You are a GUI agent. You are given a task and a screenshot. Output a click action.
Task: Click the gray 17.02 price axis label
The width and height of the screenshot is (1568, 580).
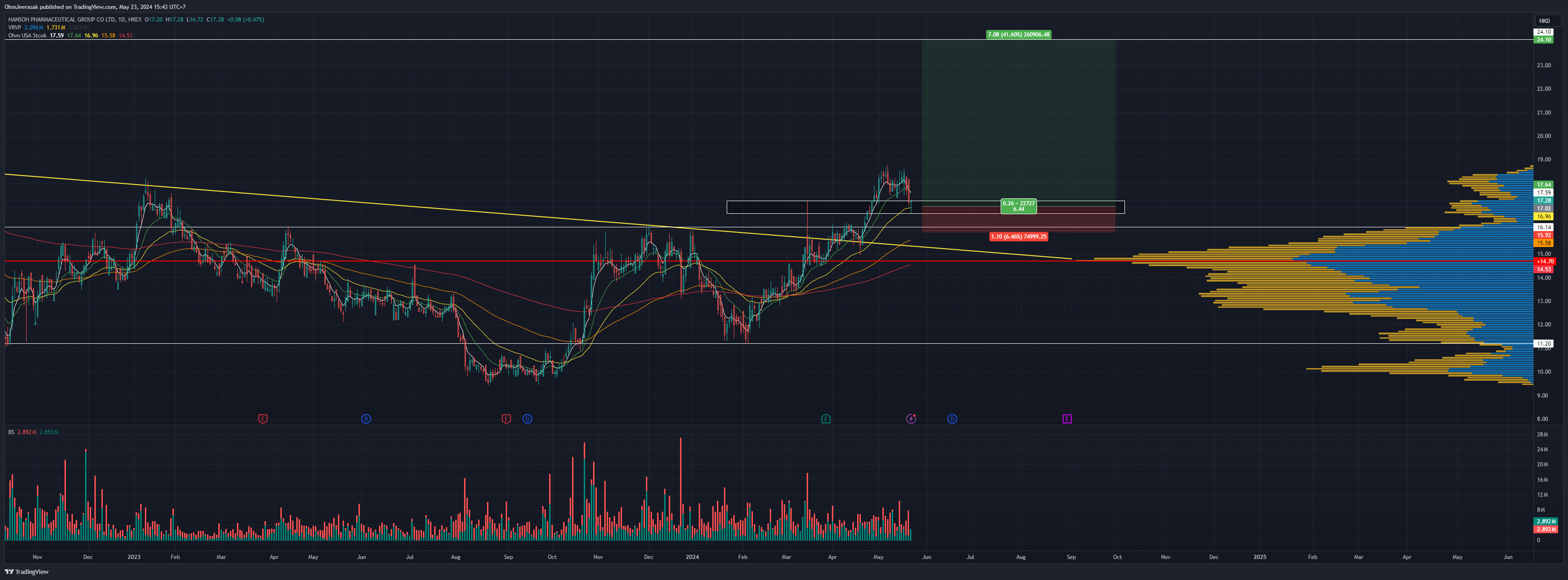click(x=1544, y=208)
